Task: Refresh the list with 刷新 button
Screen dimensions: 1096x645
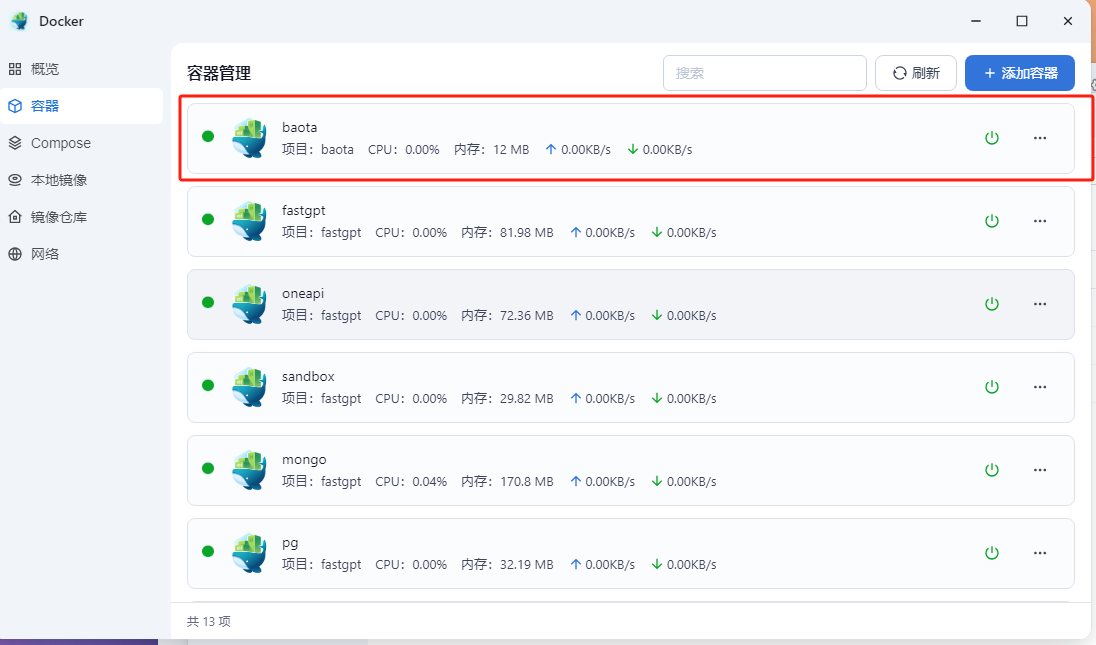Action: 916,73
